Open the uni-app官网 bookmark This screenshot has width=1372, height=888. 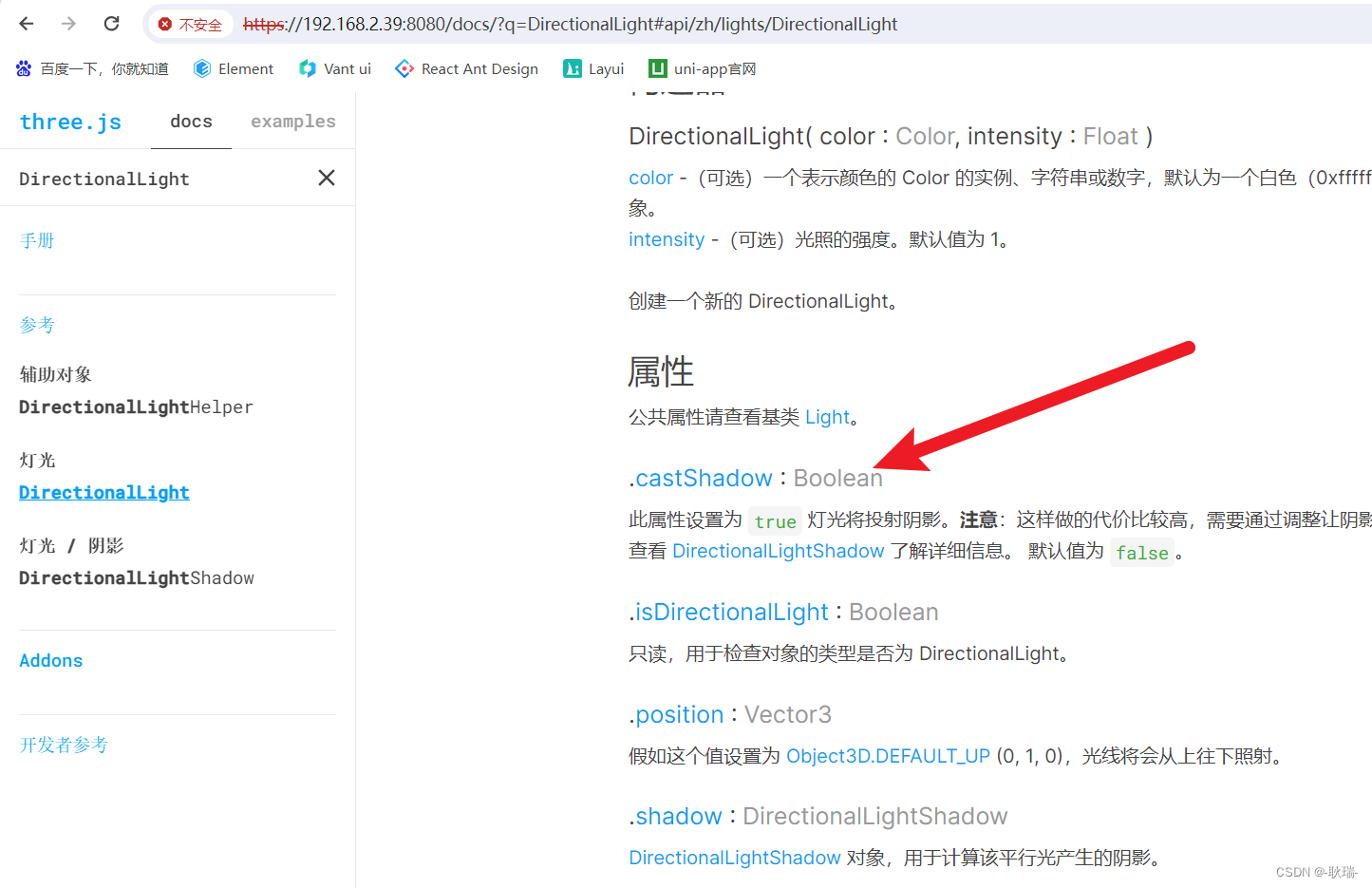(x=703, y=68)
